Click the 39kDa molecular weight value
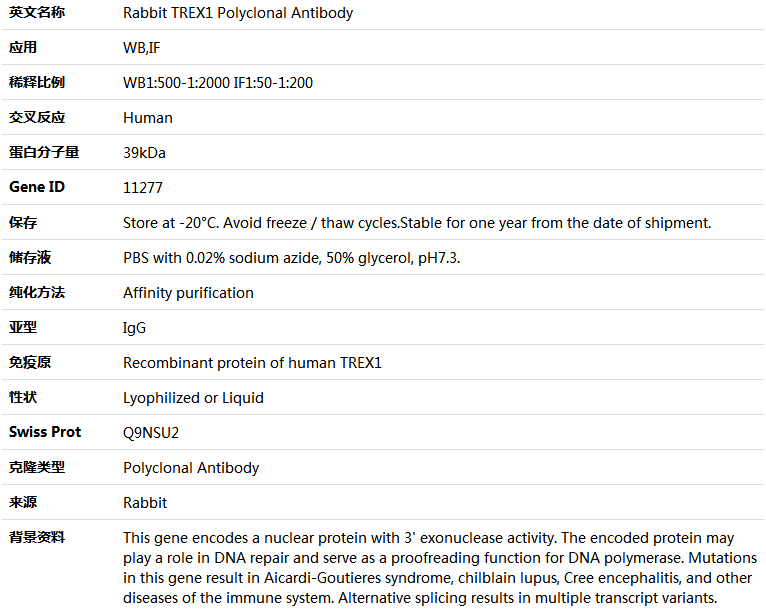 [x=144, y=153]
